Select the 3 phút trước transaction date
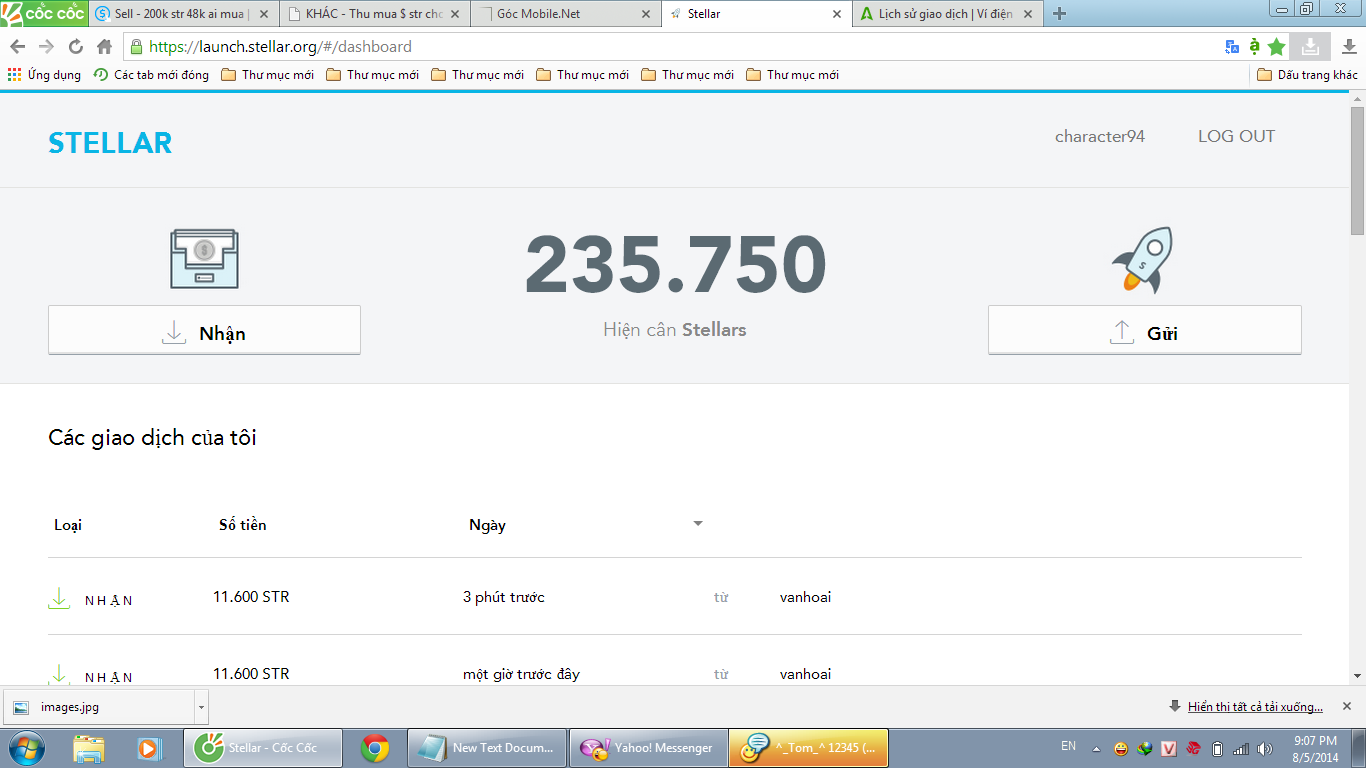The image size is (1366, 768). (x=504, y=597)
